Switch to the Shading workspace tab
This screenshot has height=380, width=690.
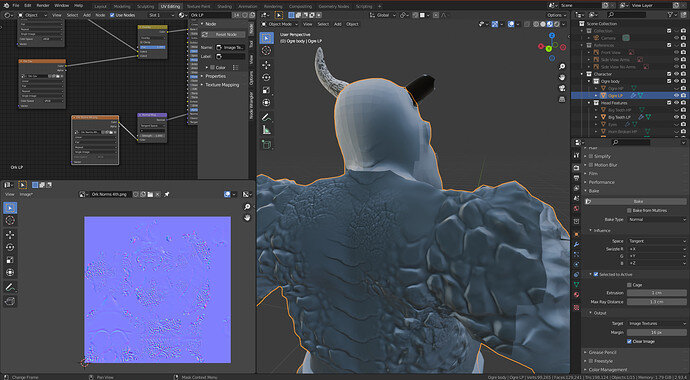[224, 7]
